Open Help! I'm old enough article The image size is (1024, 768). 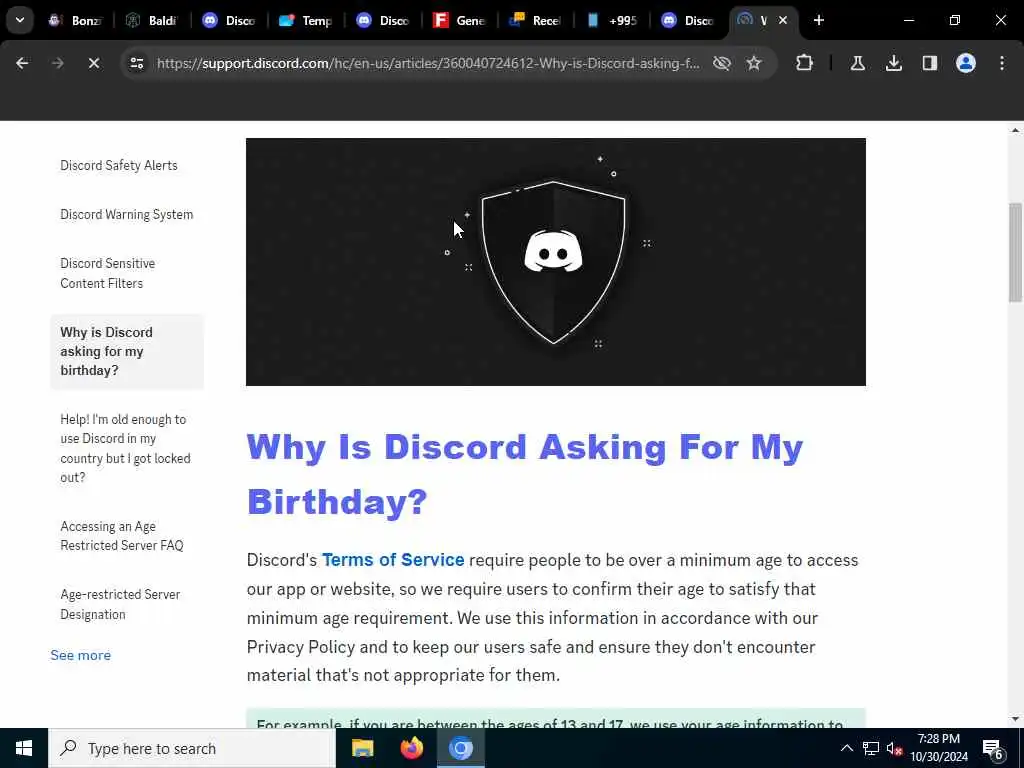(x=125, y=448)
